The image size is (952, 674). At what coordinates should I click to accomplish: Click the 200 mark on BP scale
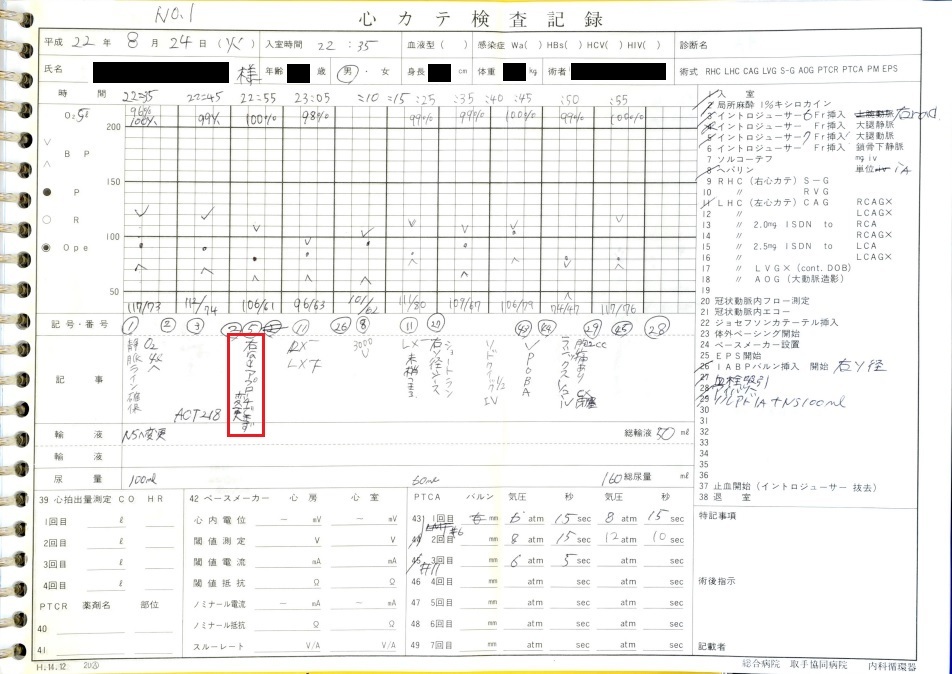(x=112, y=127)
